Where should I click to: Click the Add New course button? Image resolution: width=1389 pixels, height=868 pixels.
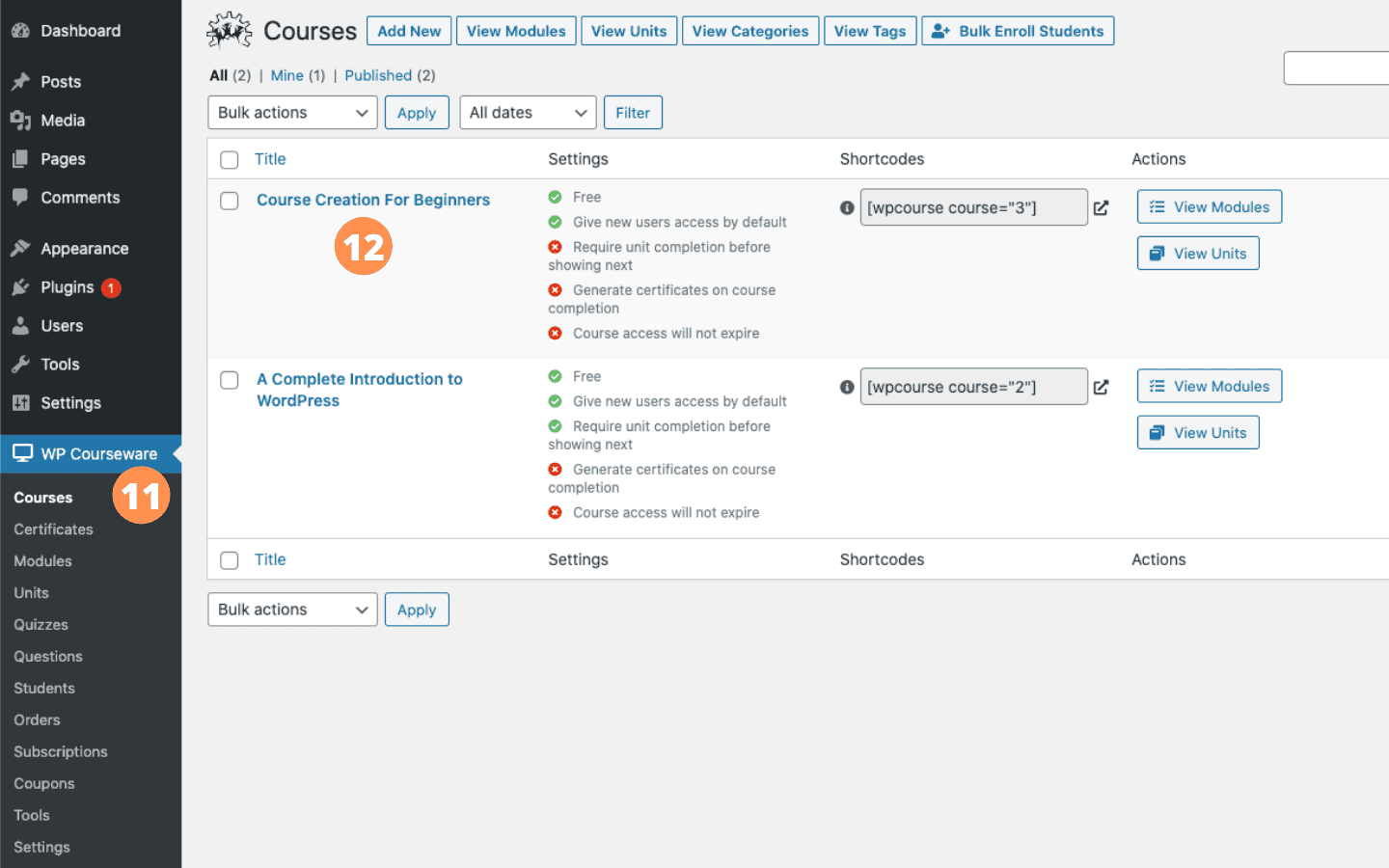pyautogui.click(x=409, y=31)
